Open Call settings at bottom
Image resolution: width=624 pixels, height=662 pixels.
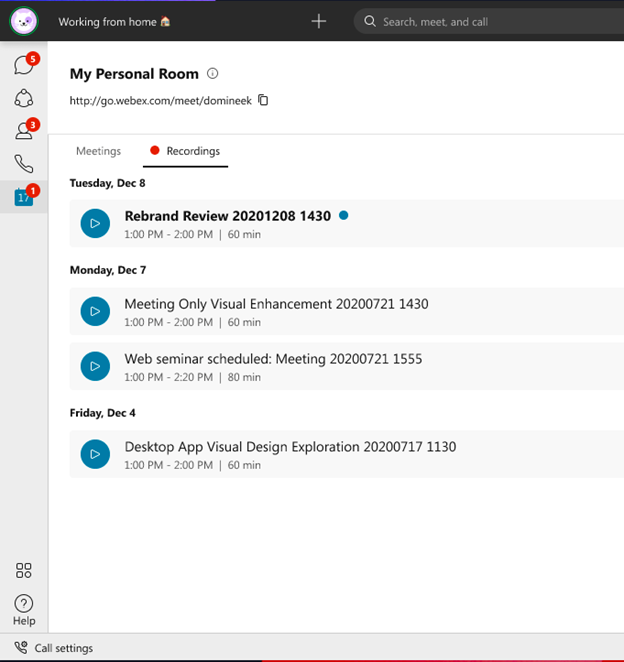click(x=55, y=648)
